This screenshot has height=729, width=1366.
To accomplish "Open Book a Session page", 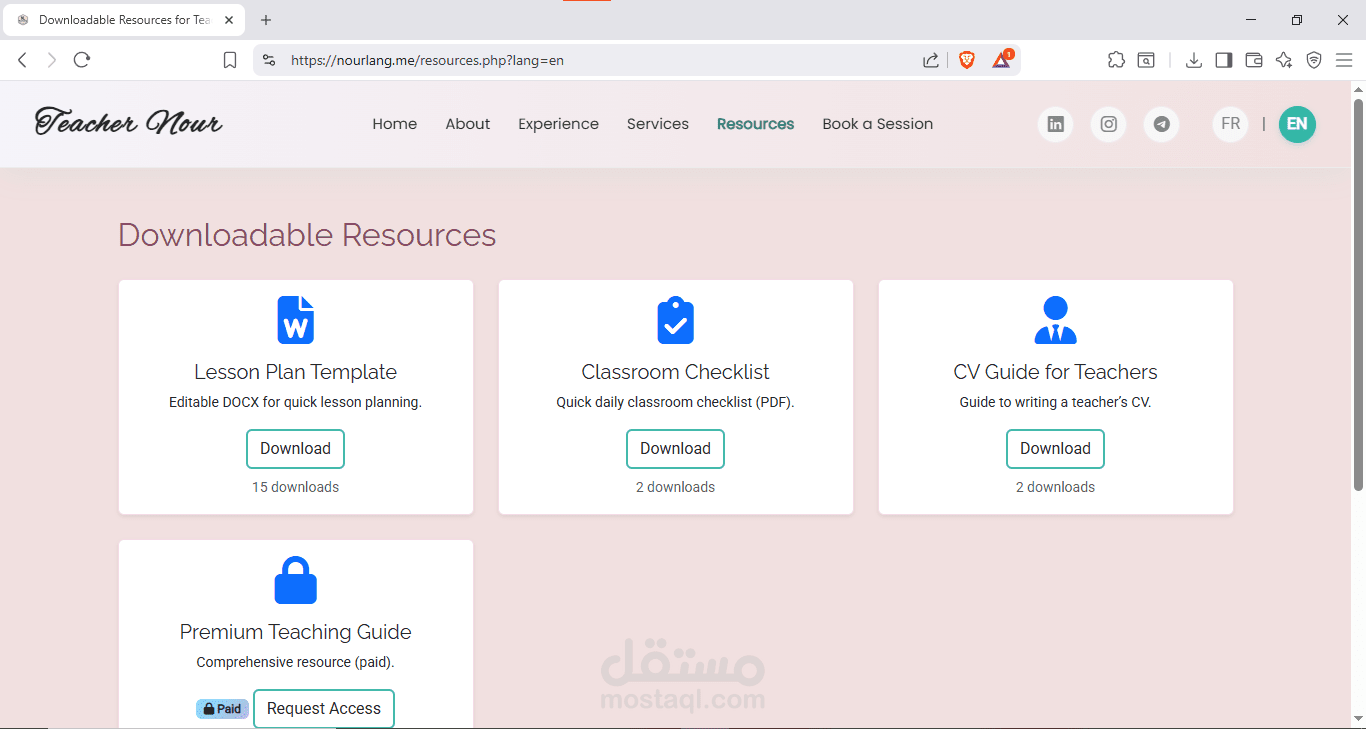I will point(878,124).
